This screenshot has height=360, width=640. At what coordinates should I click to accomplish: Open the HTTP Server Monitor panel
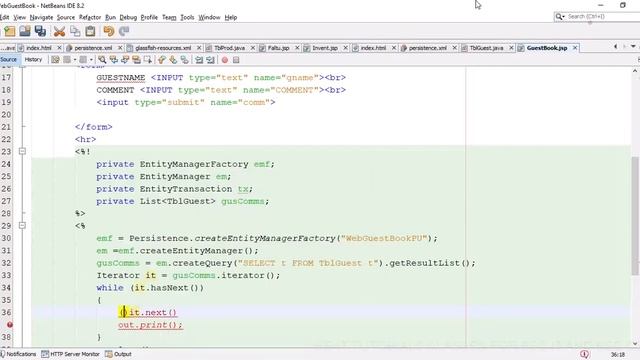tap(70, 354)
